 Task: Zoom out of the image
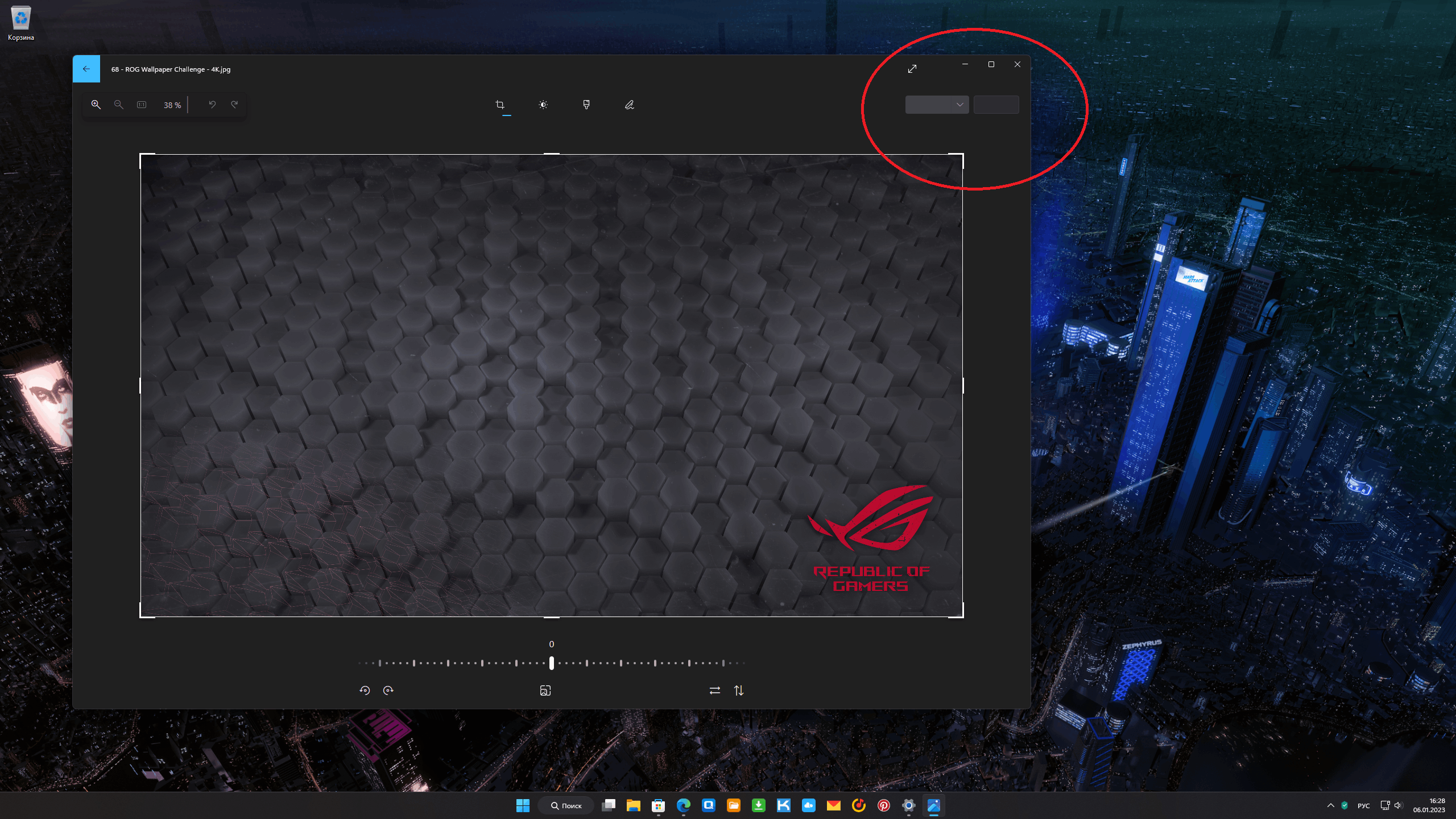(119, 105)
